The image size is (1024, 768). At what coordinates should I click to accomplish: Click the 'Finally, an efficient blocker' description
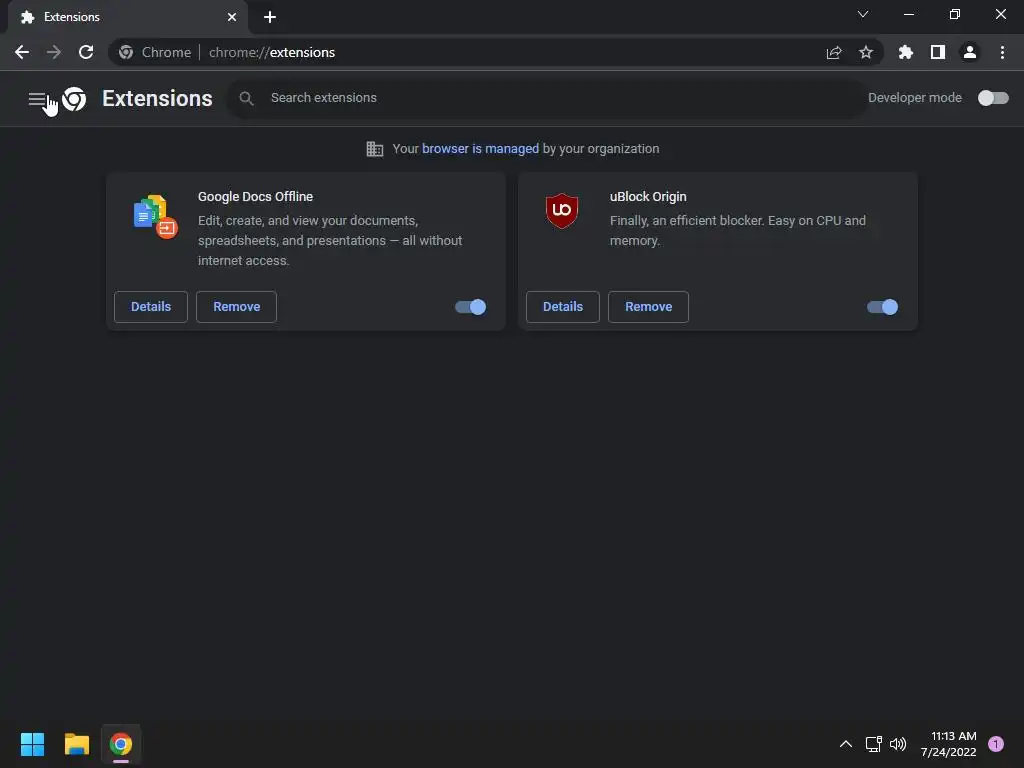pos(738,231)
